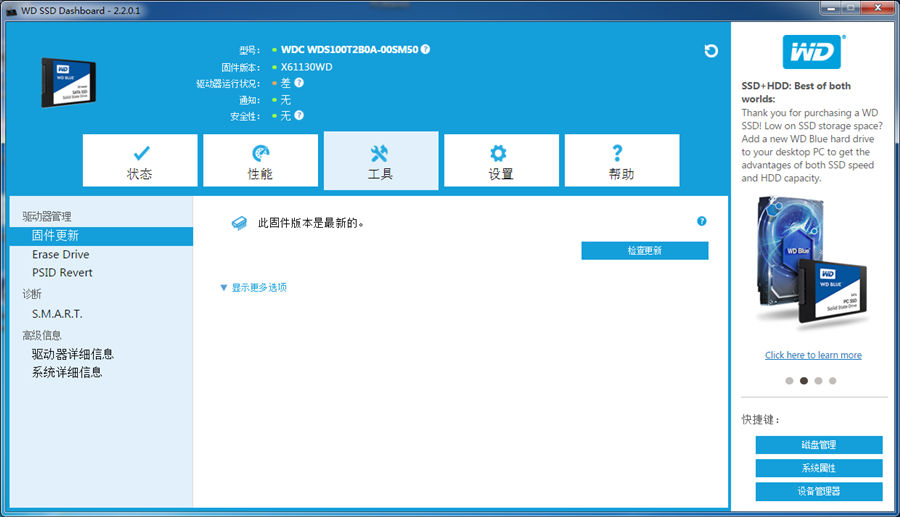The height and width of the screenshot is (517, 900).
Task: Click the help icon next to drive health status
Action: tap(299, 83)
